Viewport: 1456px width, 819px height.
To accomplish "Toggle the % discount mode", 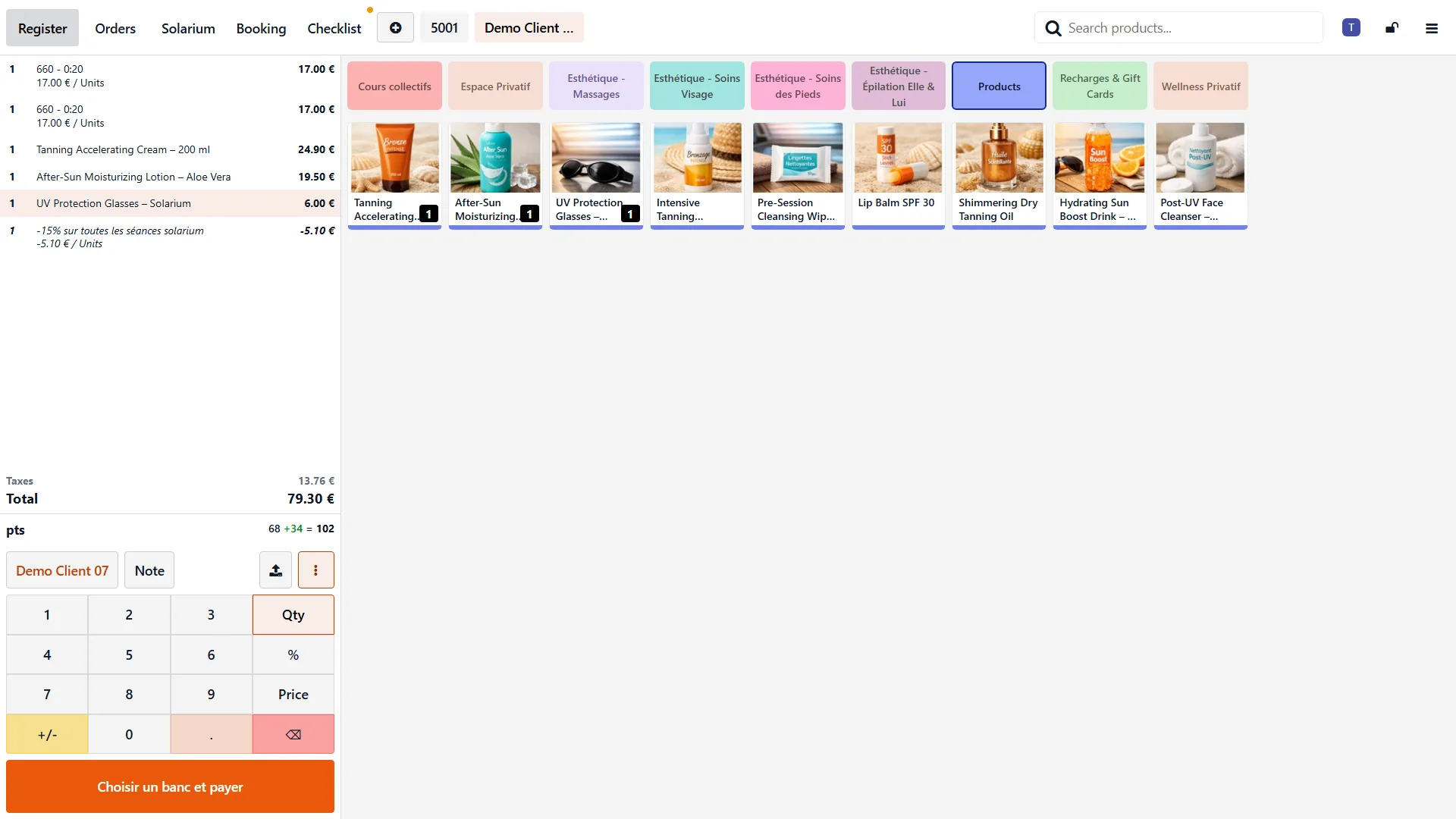I will (x=293, y=654).
